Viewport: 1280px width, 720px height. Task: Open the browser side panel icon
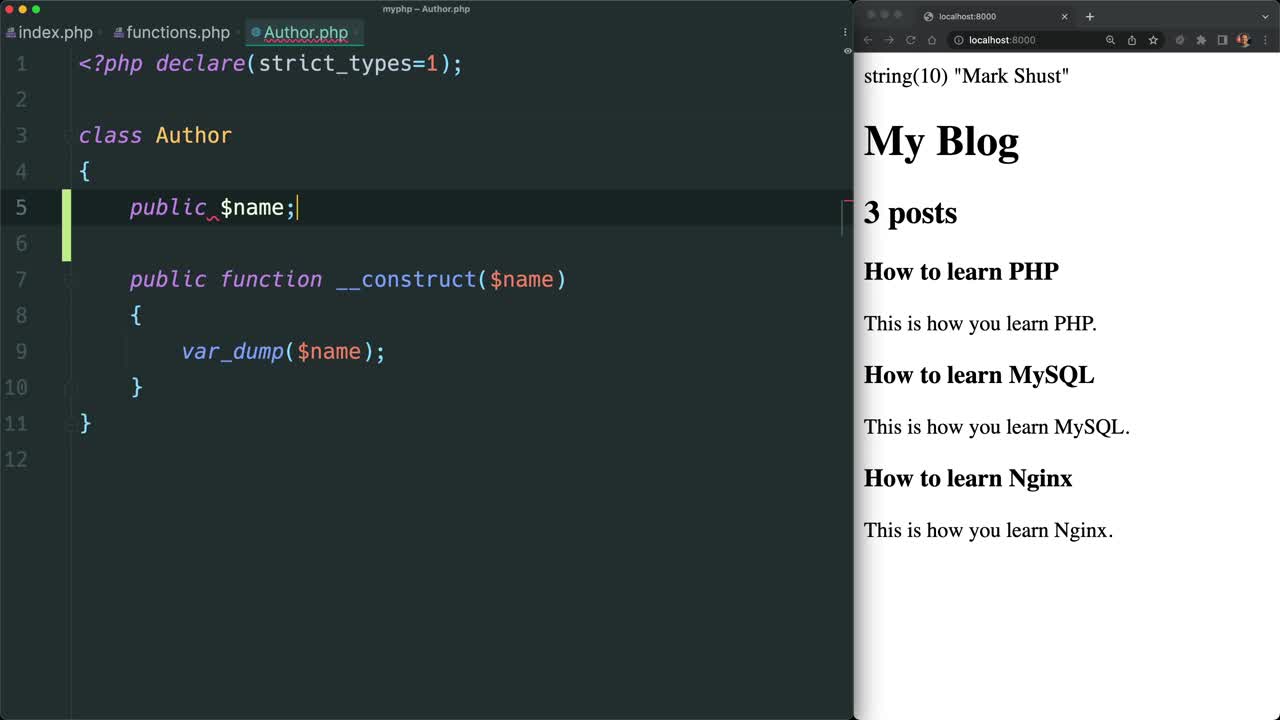(1222, 40)
